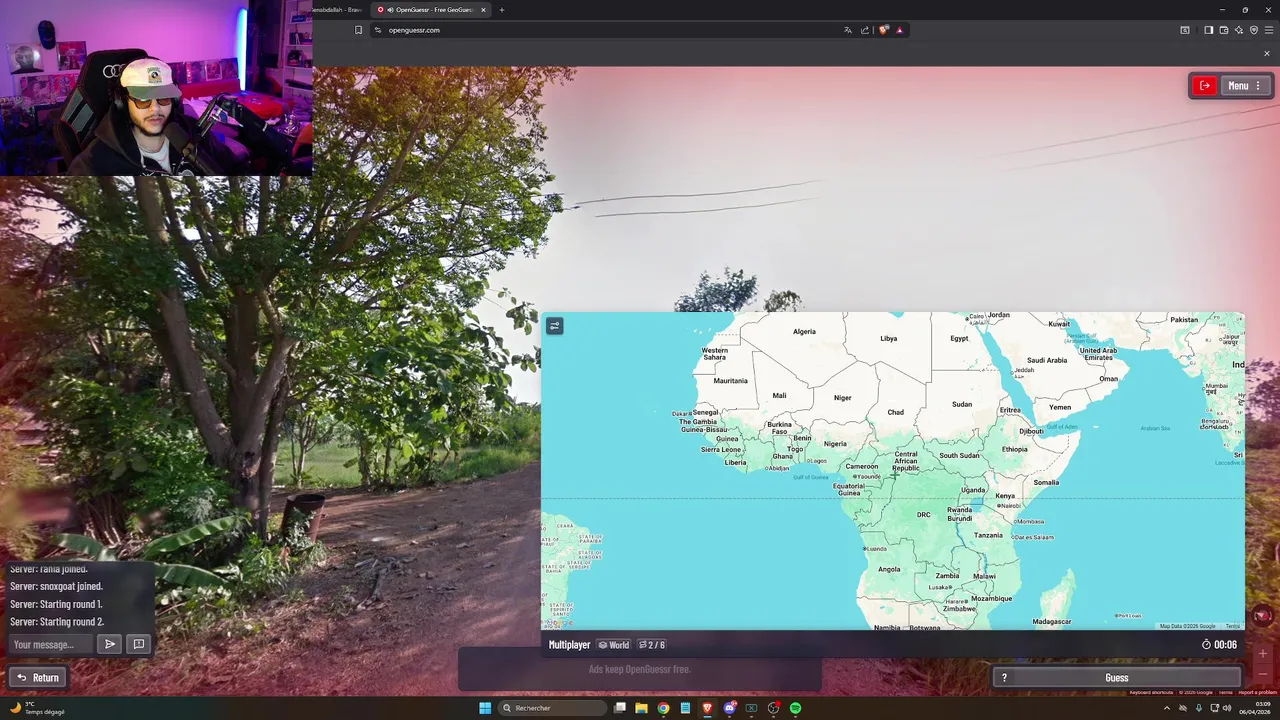Click Tanzania on the map
This screenshot has height=720, width=1280.
point(988,535)
